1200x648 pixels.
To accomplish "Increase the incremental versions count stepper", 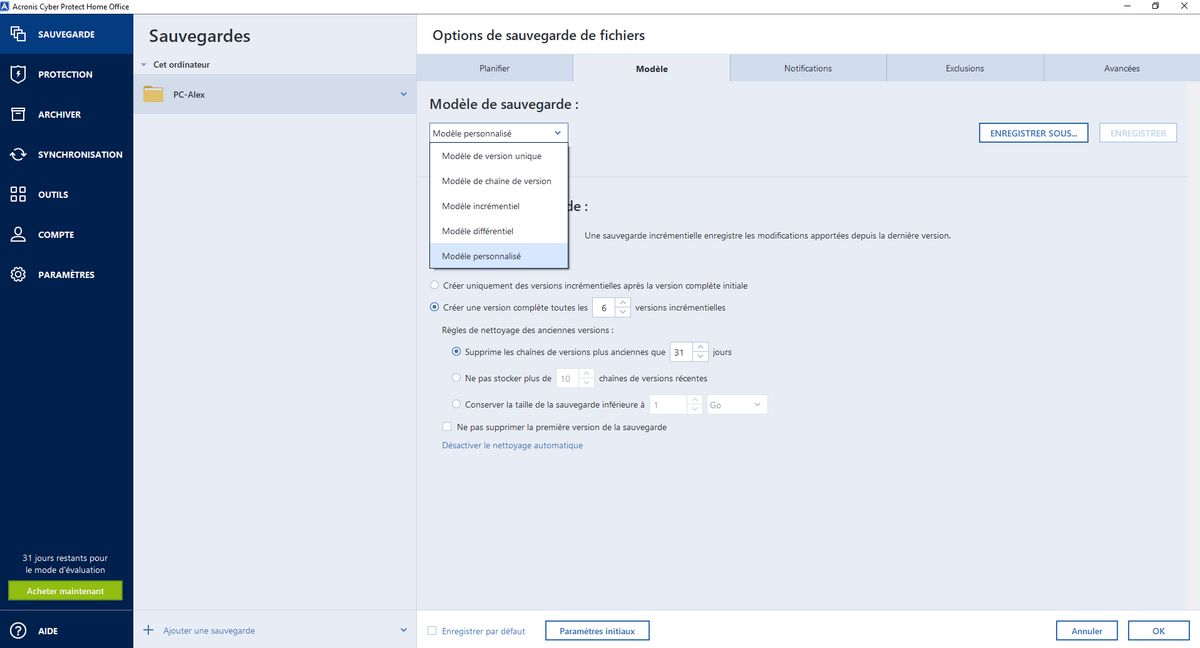I will pos(624,303).
